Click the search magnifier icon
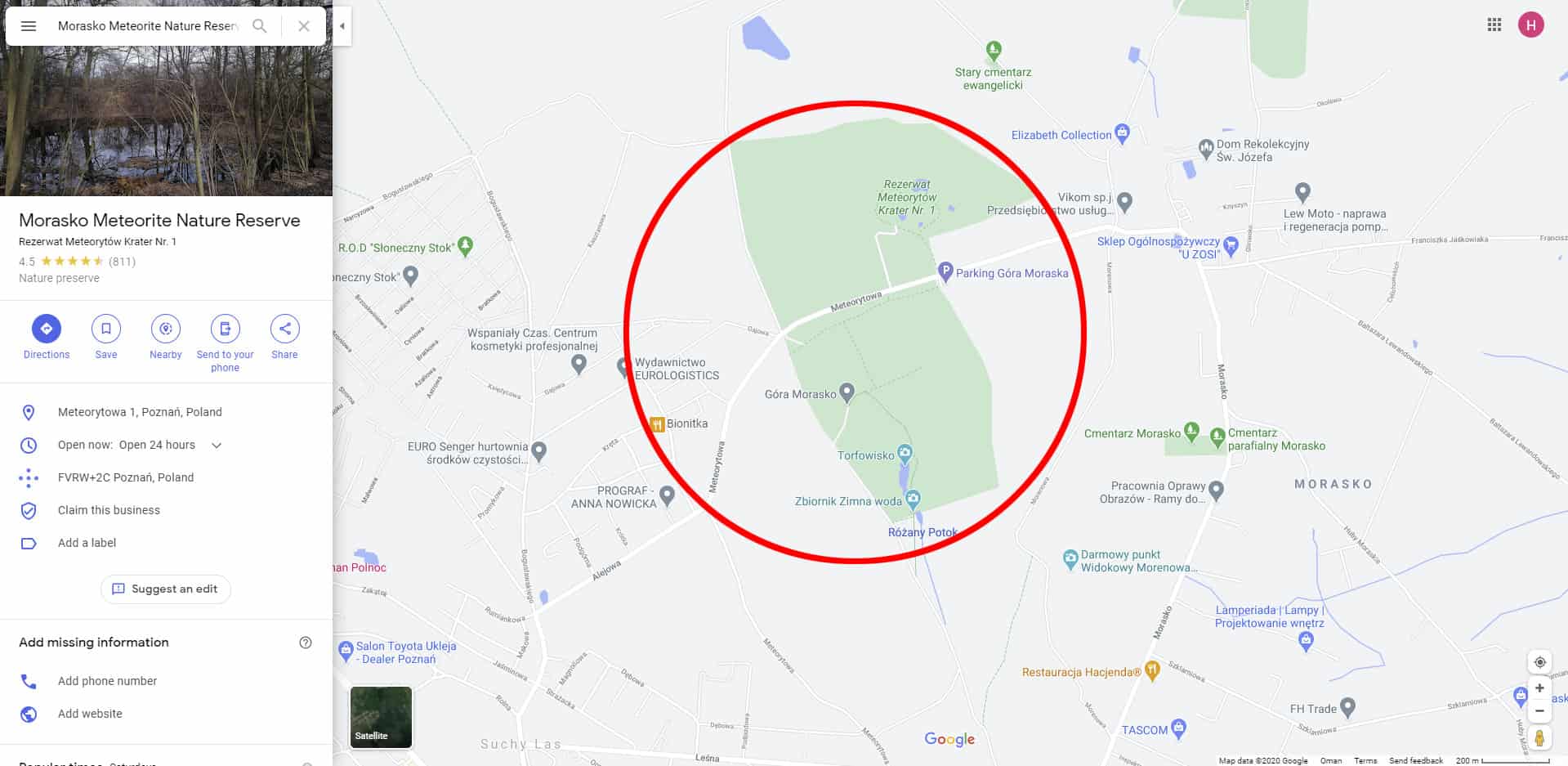This screenshot has width=1568, height=766. point(260,26)
